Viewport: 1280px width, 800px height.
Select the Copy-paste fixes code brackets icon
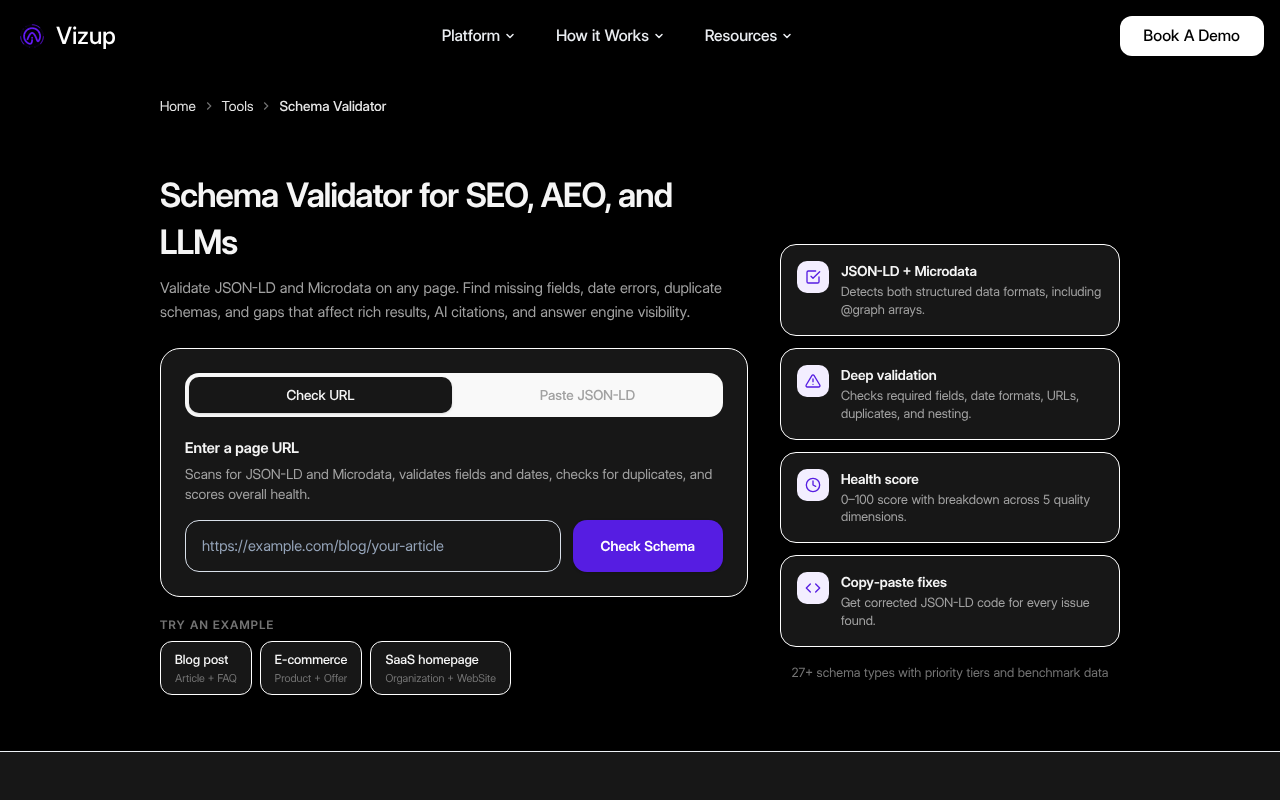click(x=813, y=588)
